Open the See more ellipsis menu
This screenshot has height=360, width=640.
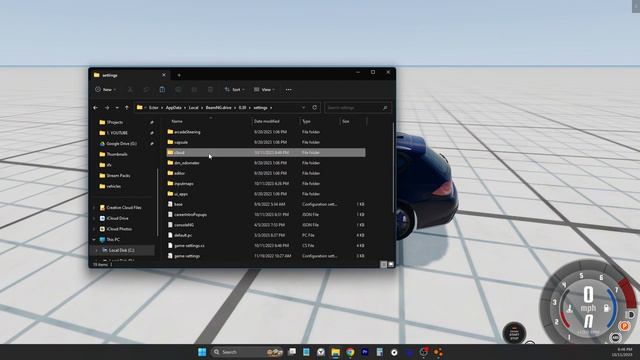click(x=289, y=89)
